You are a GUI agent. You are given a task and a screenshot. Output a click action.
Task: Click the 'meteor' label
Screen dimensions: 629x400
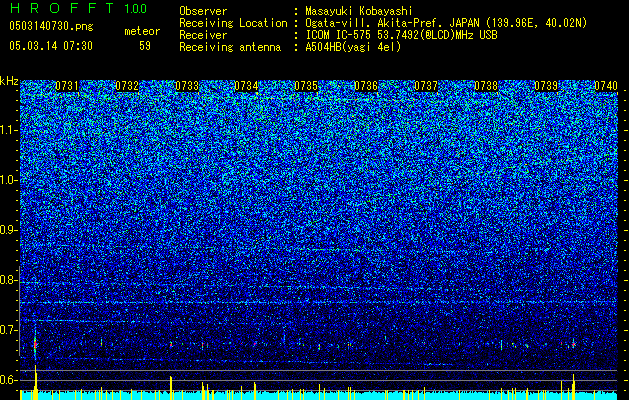142,31
